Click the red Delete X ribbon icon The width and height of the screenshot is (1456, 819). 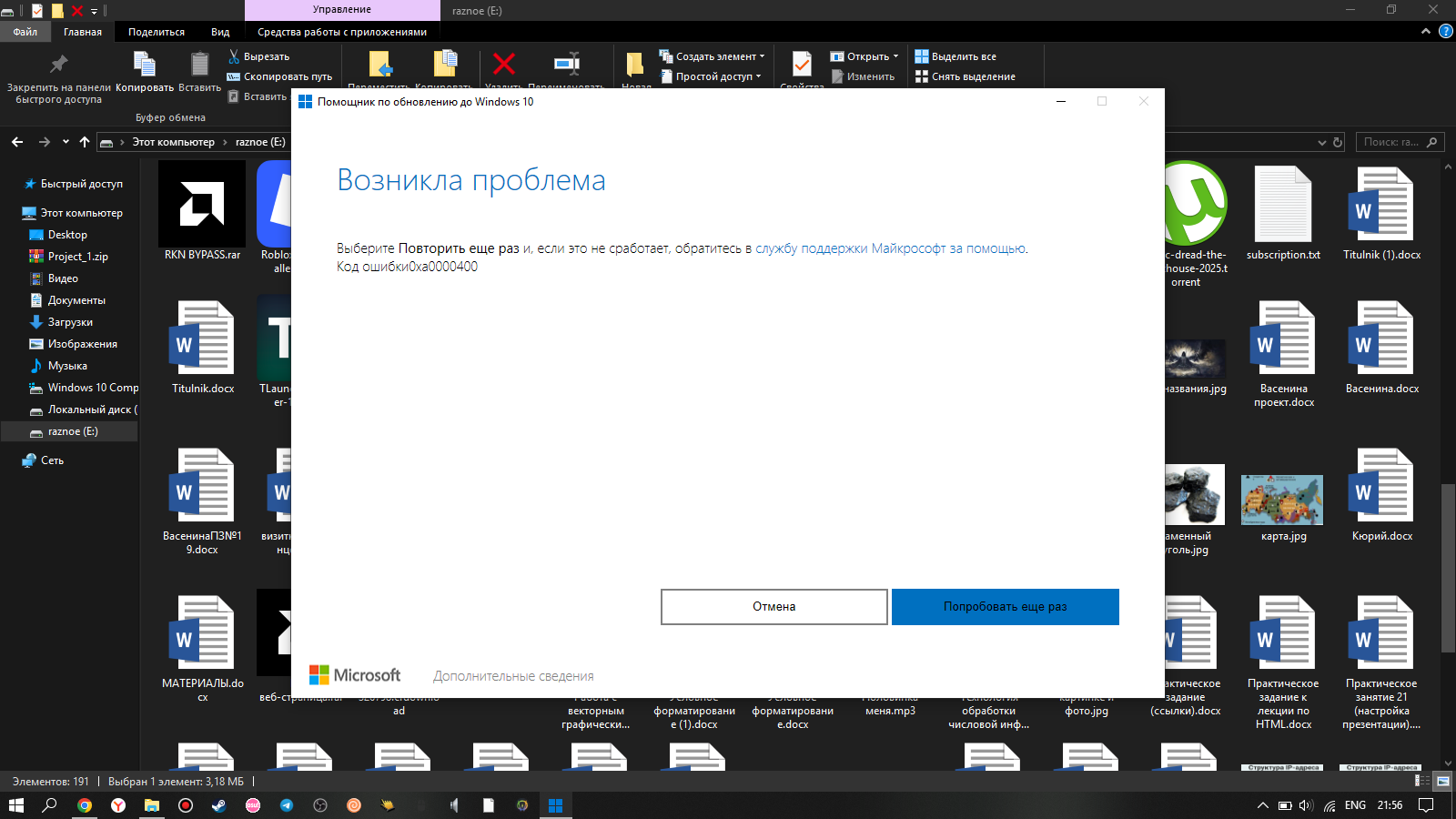click(x=503, y=64)
